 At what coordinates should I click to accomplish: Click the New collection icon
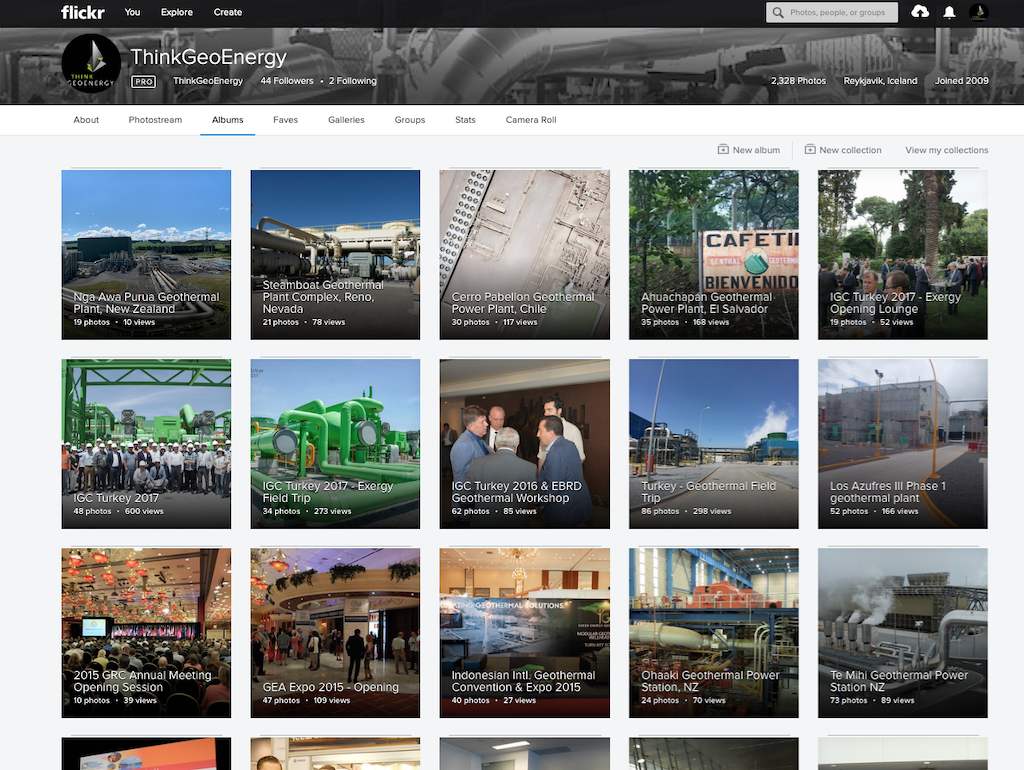(810, 150)
